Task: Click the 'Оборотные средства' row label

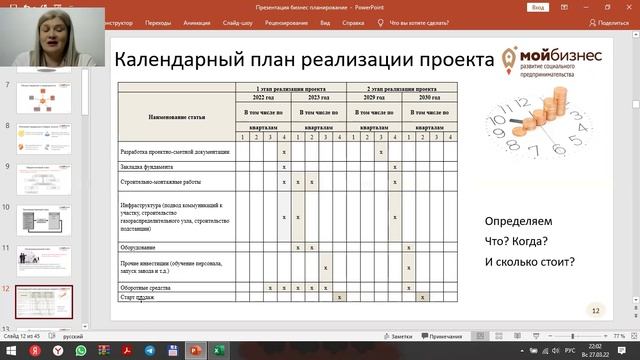Action: tap(145, 288)
